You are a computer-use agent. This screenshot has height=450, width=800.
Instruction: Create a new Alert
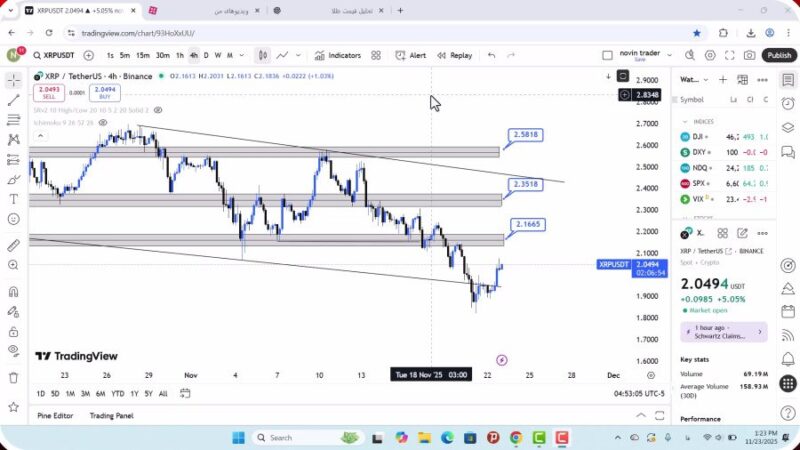(x=410, y=56)
